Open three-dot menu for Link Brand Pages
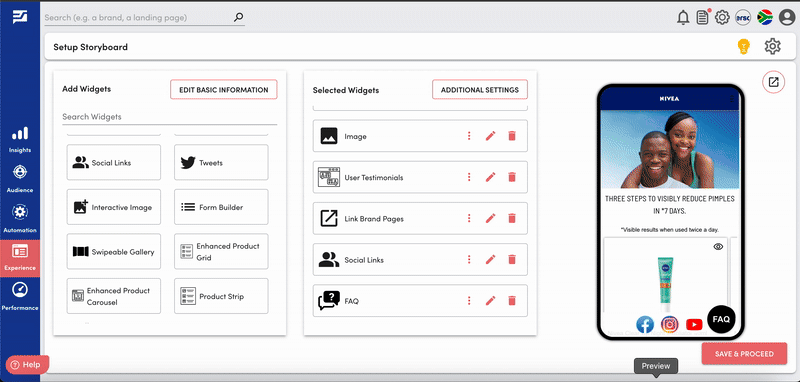 point(469,218)
